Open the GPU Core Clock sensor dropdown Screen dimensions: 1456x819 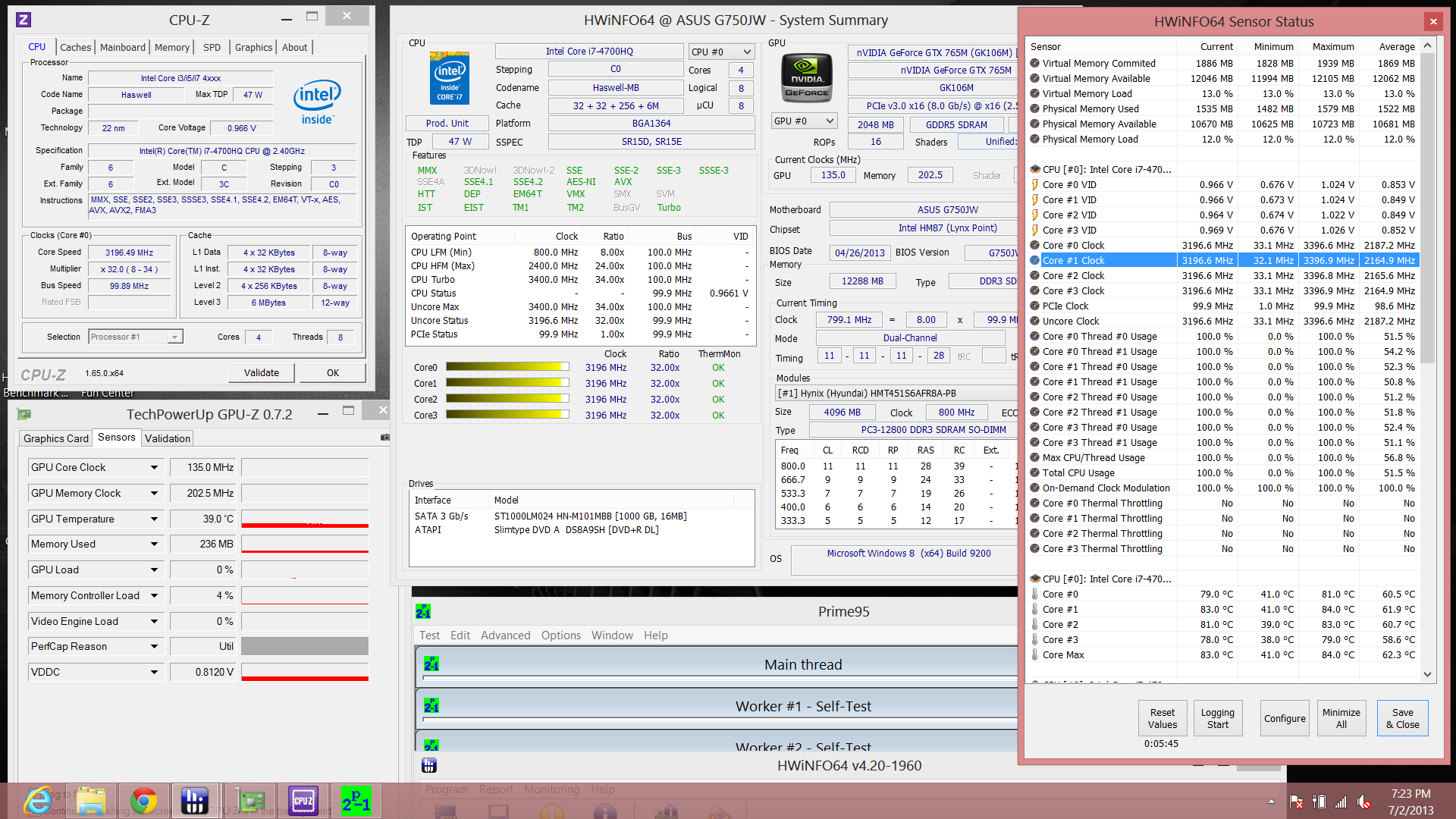tap(154, 468)
